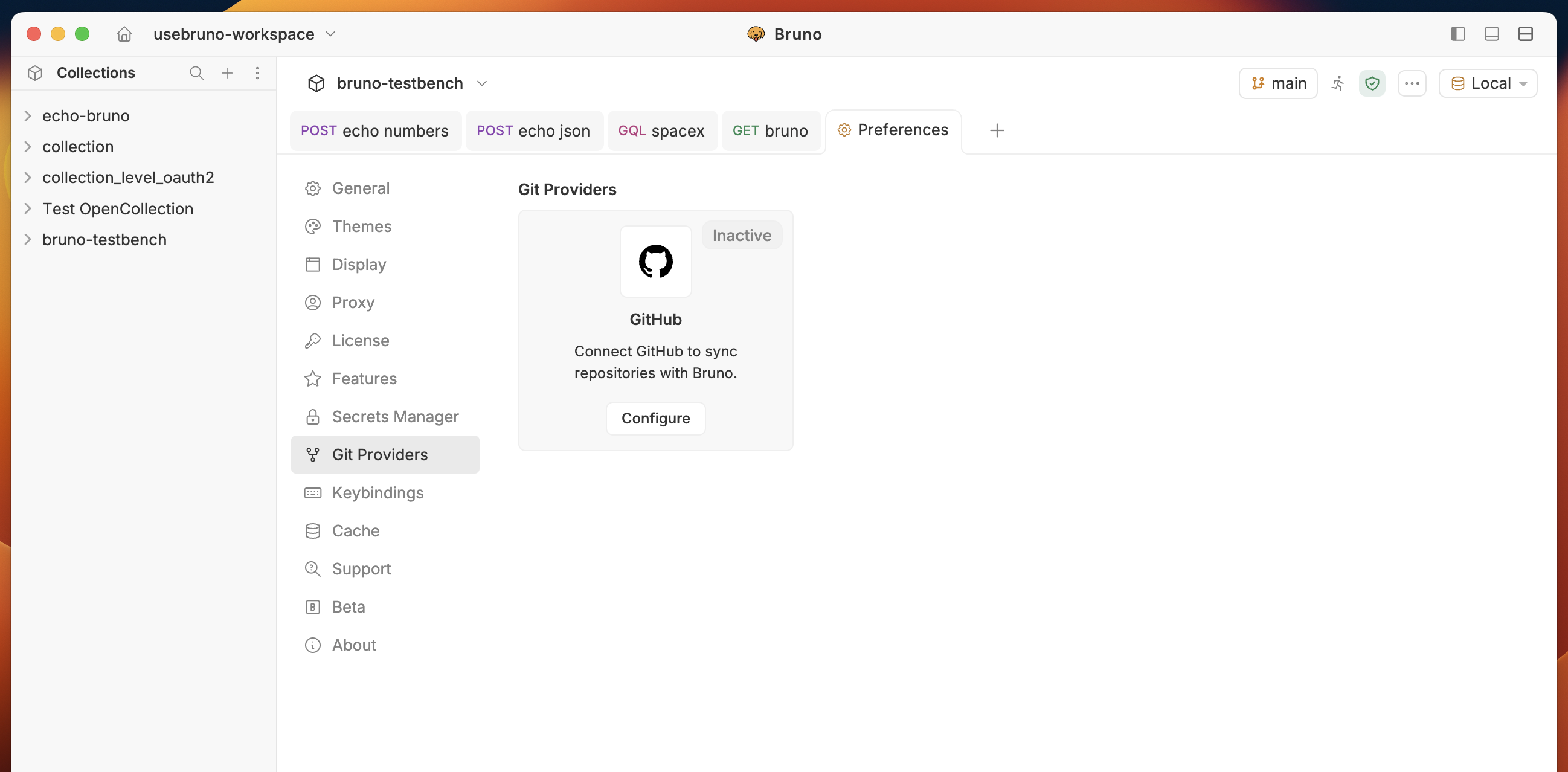Screen dimensions: 1568x772
Task: Open the Local environment selector
Action: [1488, 83]
